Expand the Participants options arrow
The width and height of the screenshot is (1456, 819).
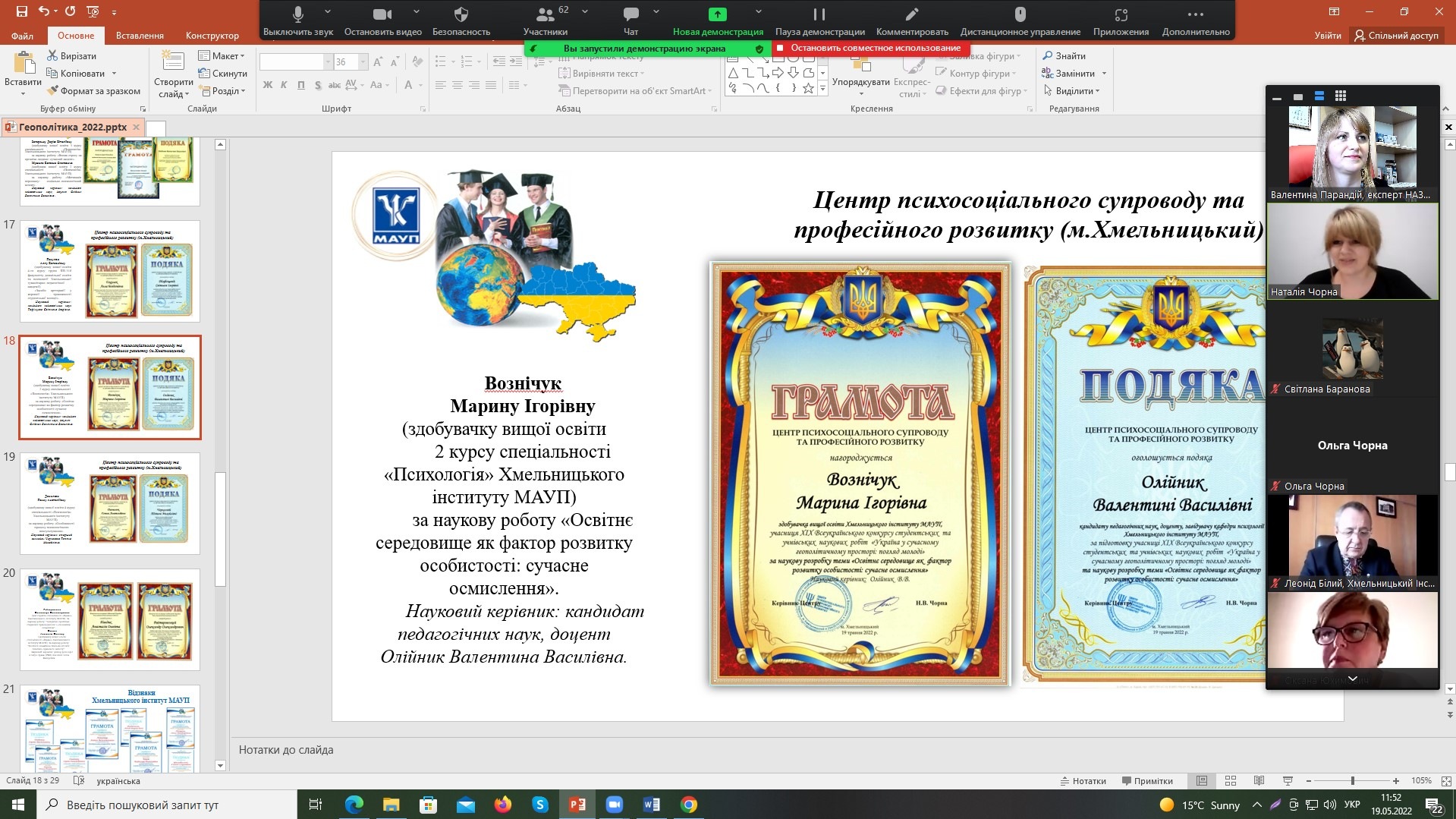click(x=585, y=12)
